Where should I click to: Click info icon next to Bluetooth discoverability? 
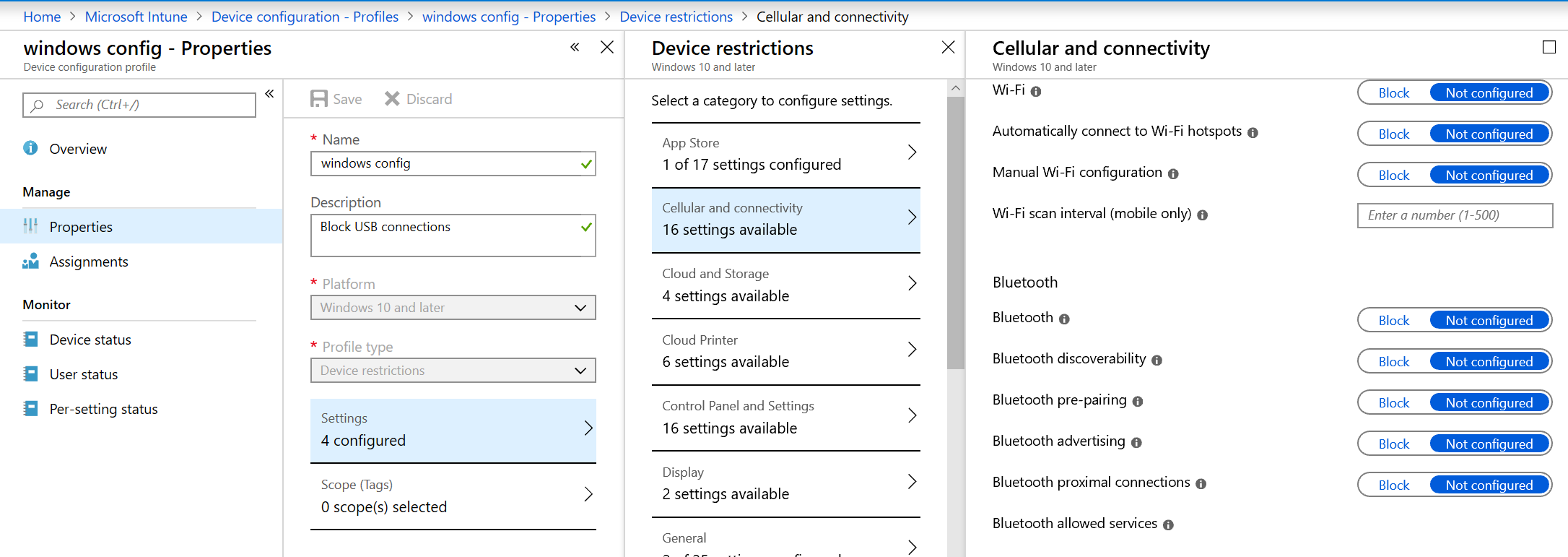[x=1157, y=360]
